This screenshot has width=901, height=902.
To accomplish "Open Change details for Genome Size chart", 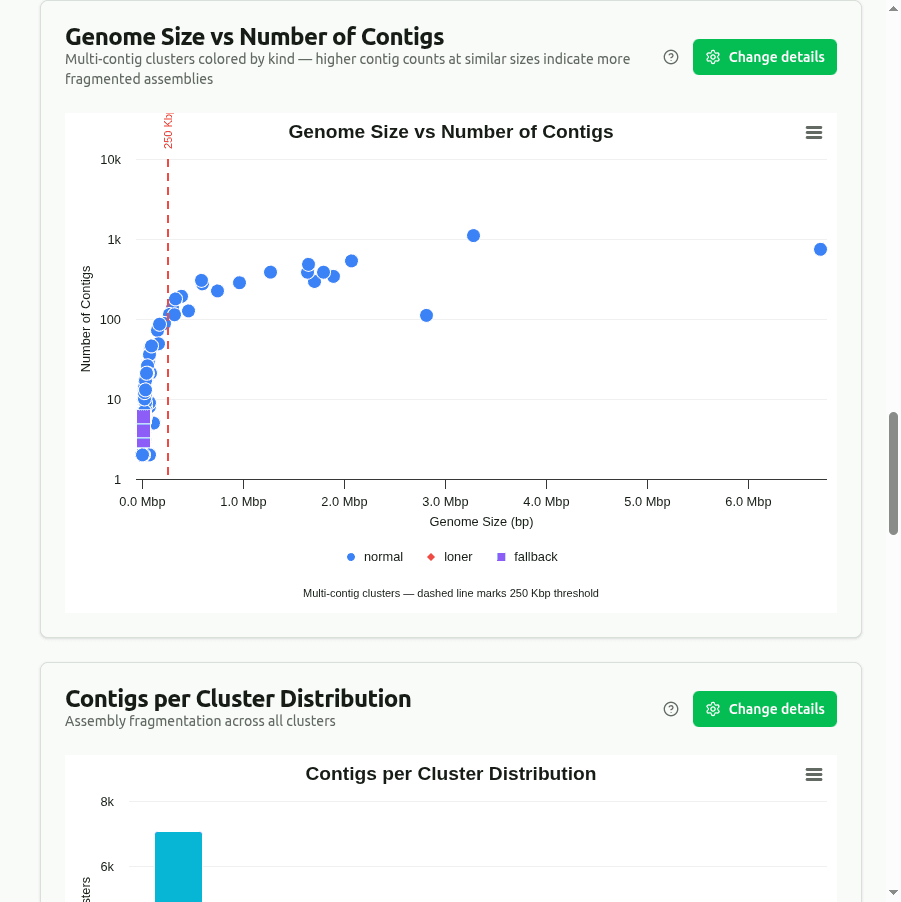I will coord(765,57).
